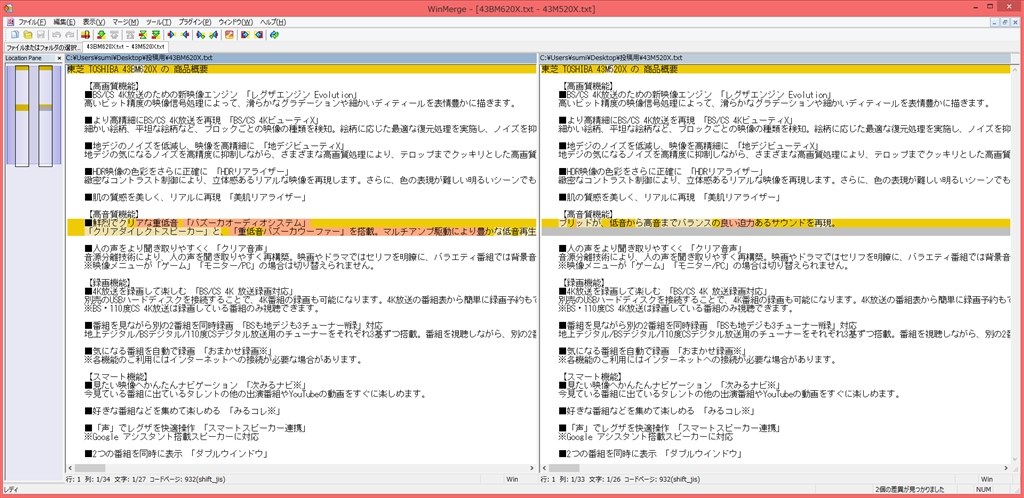Screen dimensions: 1024x498
Task: Click left bar in Location Pane
Action: 22,115
